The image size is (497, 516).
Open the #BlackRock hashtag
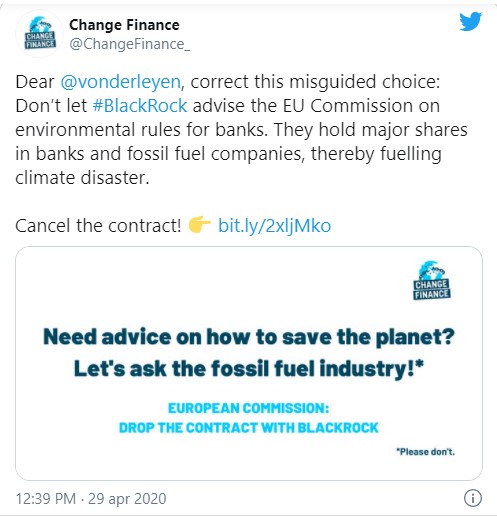[140, 106]
